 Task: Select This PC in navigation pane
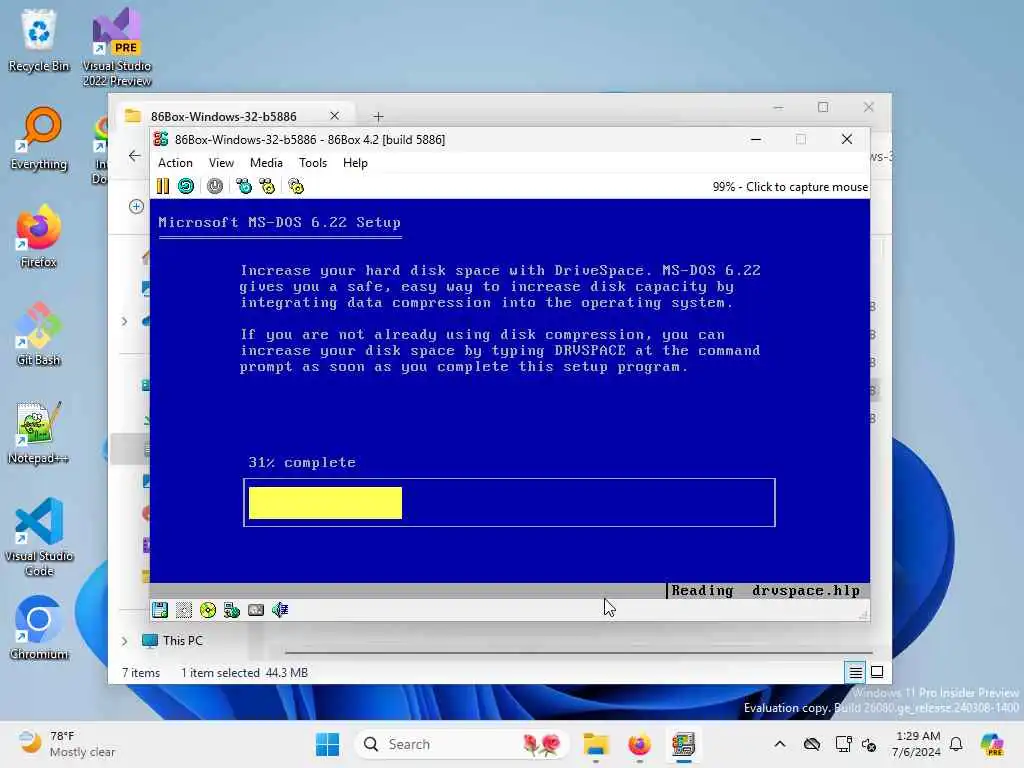[x=182, y=641]
